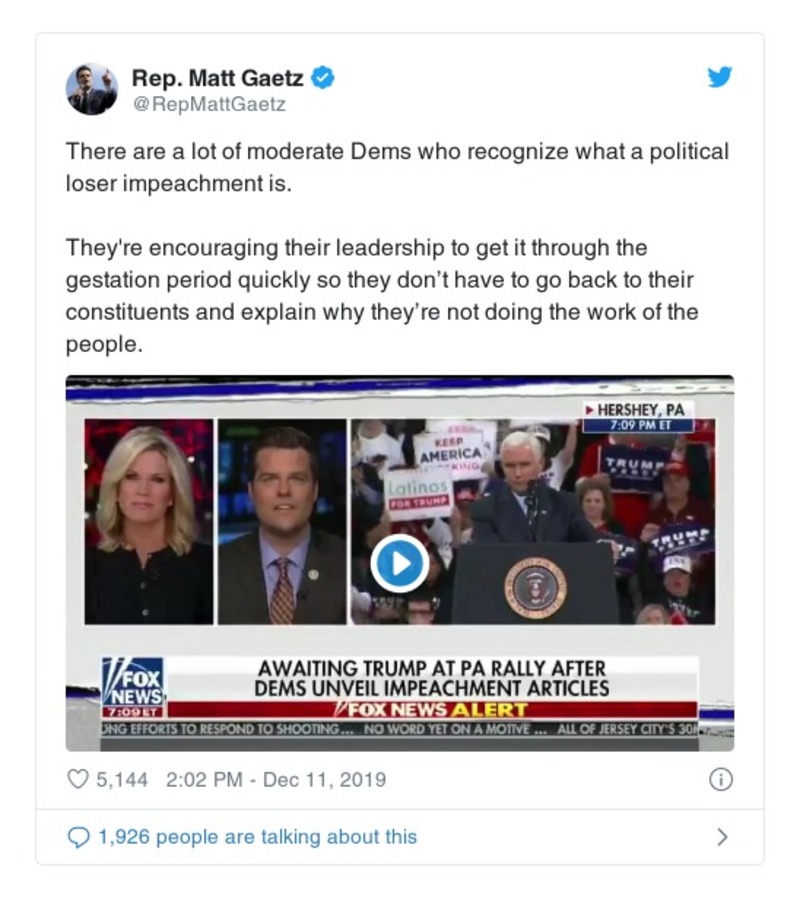Click the Fox News Alert red banner
The image size is (800, 899).
[x=432, y=710]
